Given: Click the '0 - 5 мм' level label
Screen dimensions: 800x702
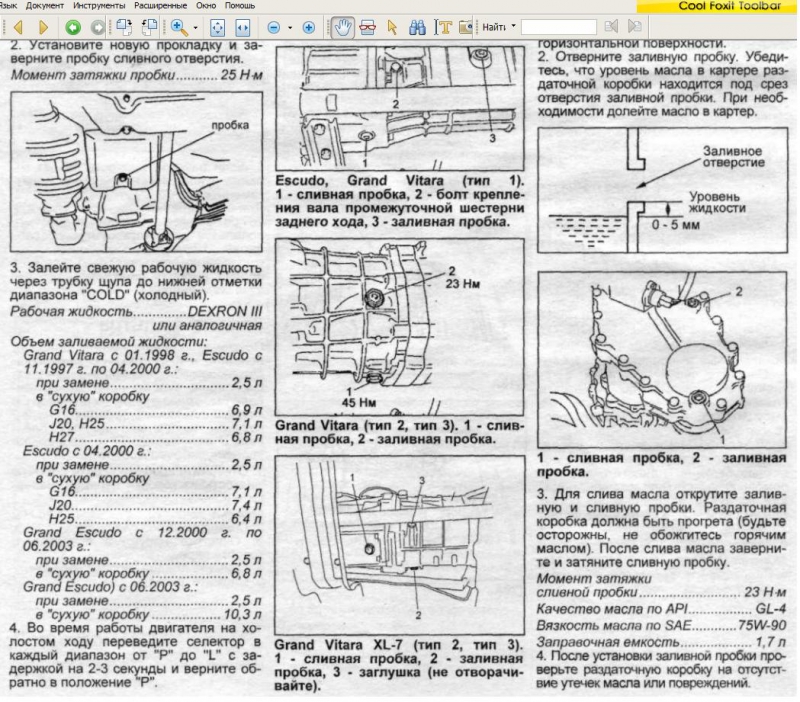Looking at the screenshot, I should coord(675,224).
